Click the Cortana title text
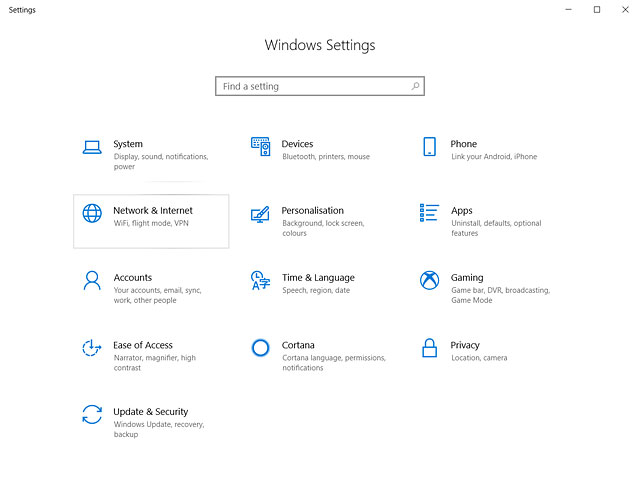Viewport: 640px width, 500px height. 298,345
